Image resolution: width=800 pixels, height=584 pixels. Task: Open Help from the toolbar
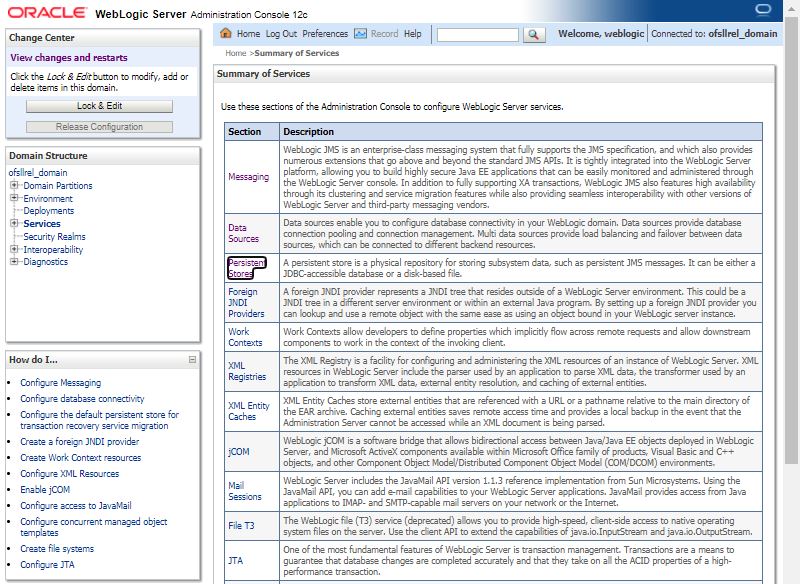click(413, 34)
